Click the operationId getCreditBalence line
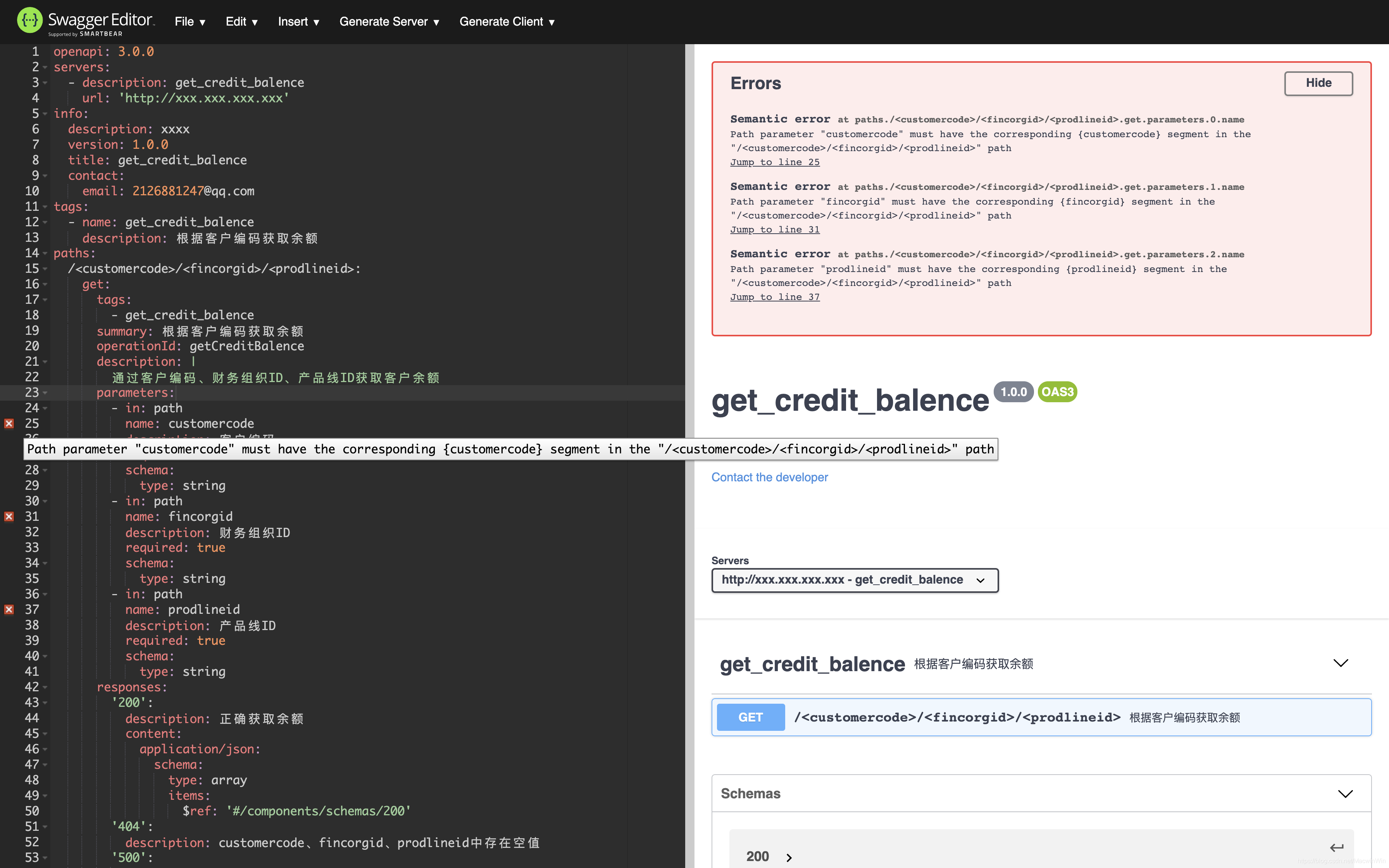The width and height of the screenshot is (1389, 868). [200, 346]
